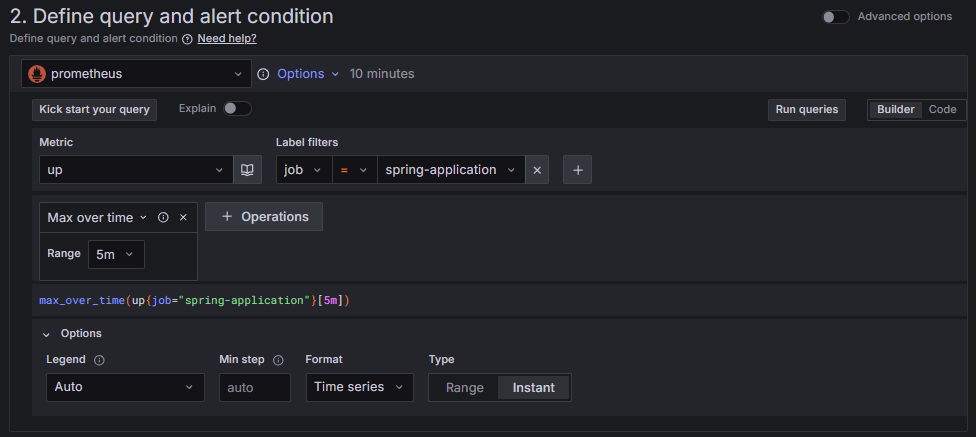The image size is (976, 437).
Task: Click the data source help info icon
Action: (264, 74)
